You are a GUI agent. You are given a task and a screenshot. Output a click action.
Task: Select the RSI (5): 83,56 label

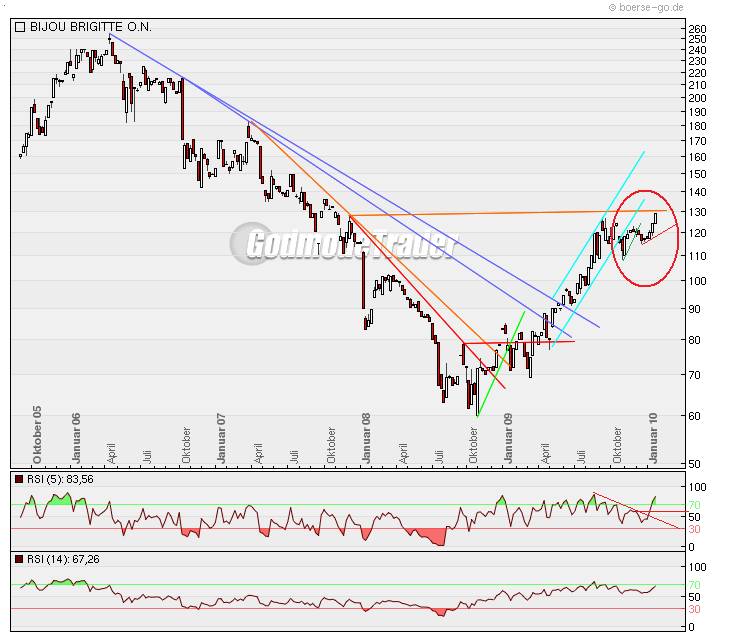pos(60,479)
